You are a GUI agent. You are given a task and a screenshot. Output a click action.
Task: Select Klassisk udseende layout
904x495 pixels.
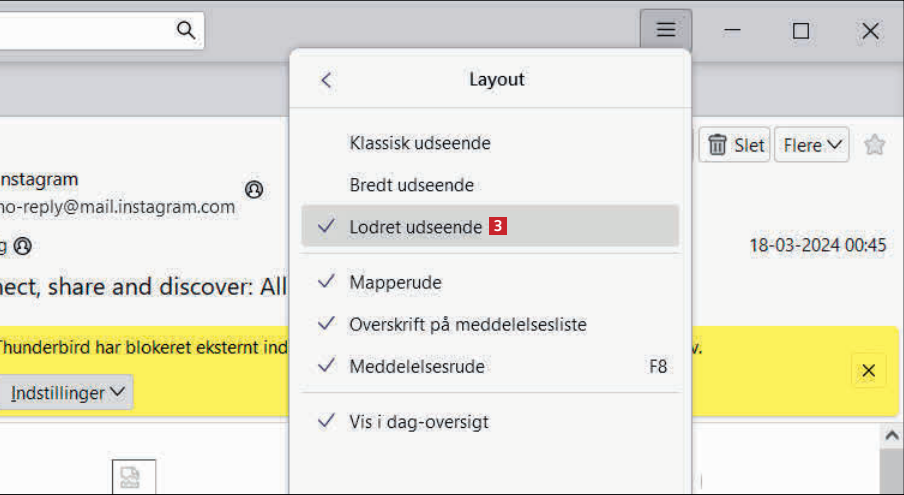pos(420,143)
